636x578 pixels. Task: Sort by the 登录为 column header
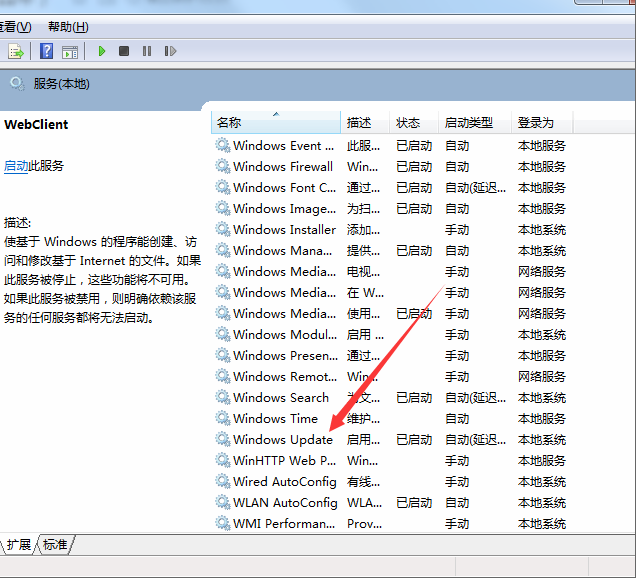[542, 122]
